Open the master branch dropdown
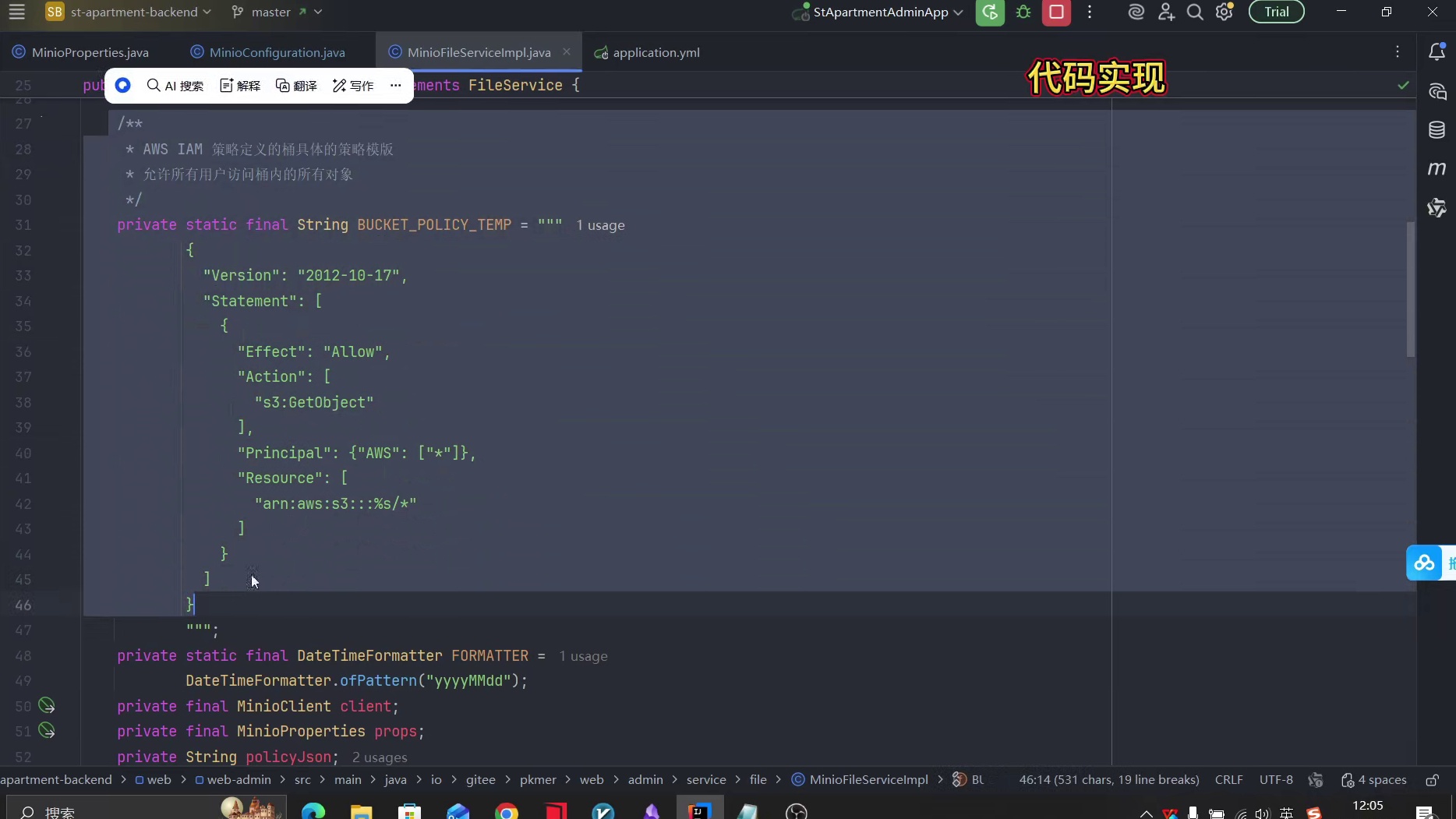The width and height of the screenshot is (1456, 819). tap(319, 12)
